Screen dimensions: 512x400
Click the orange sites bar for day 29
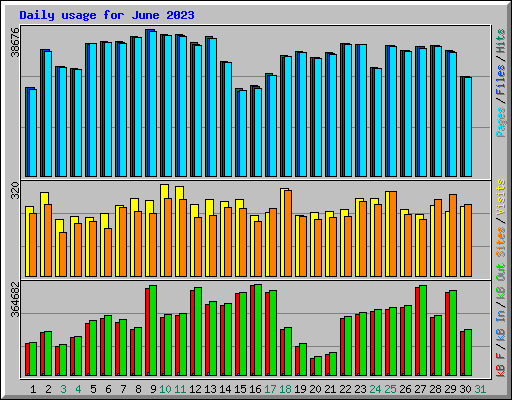[x=453, y=235]
